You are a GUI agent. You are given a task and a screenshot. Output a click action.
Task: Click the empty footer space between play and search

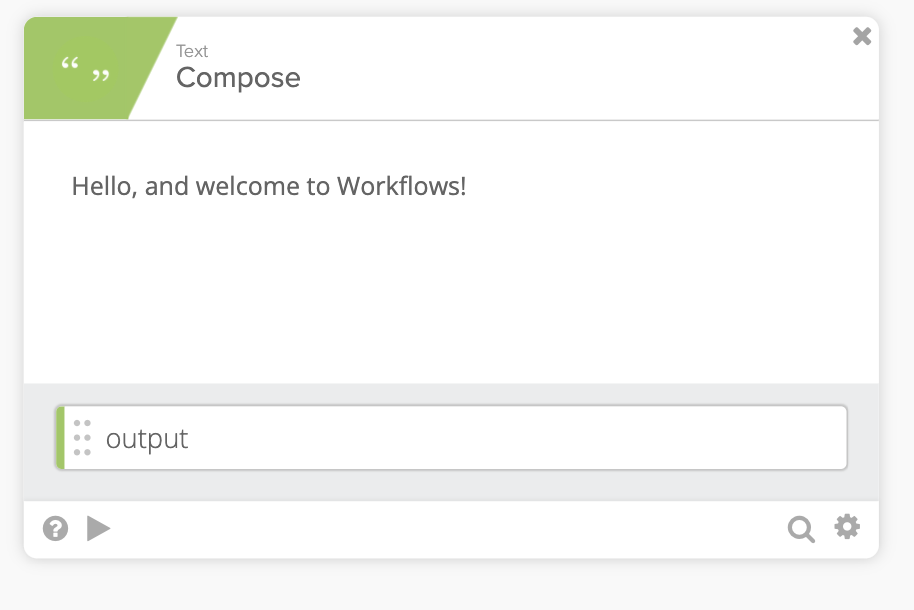point(450,528)
